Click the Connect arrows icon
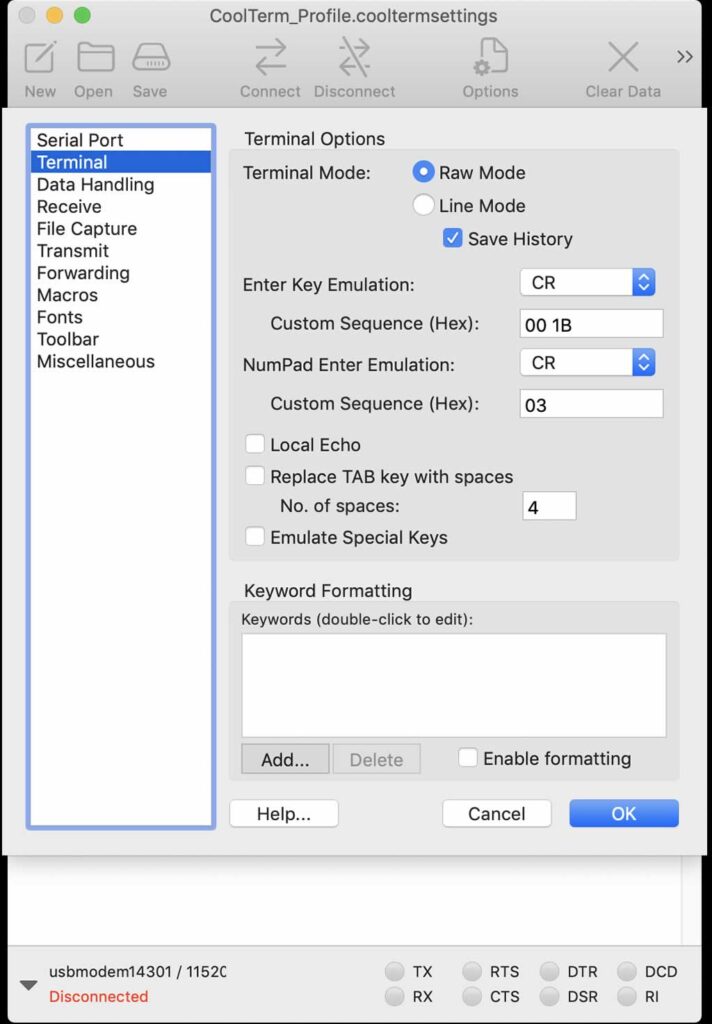Screen dimensions: 712x1024 pyautogui.click(x=270, y=59)
